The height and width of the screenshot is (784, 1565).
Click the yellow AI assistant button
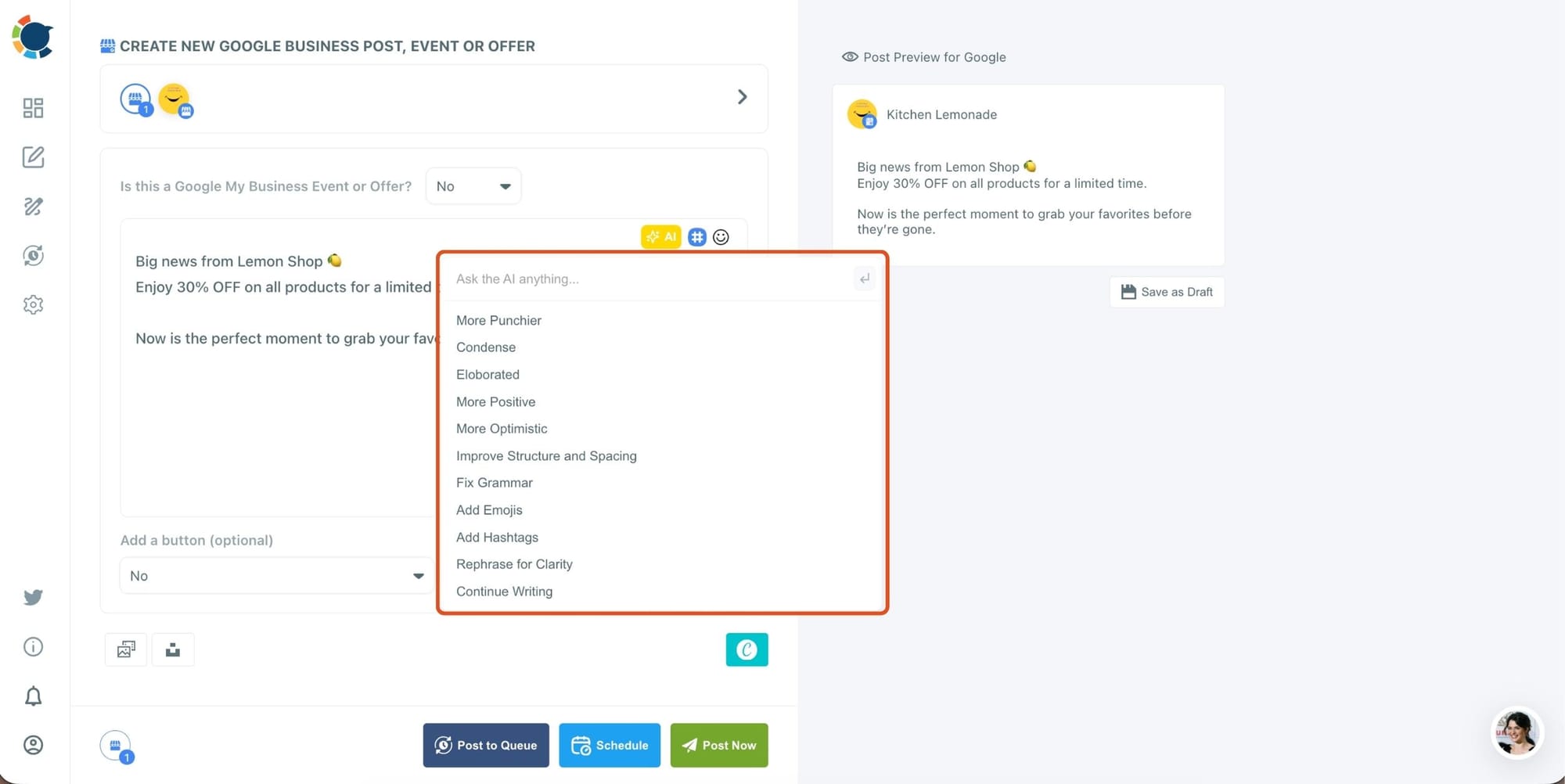pyautogui.click(x=660, y=237)
